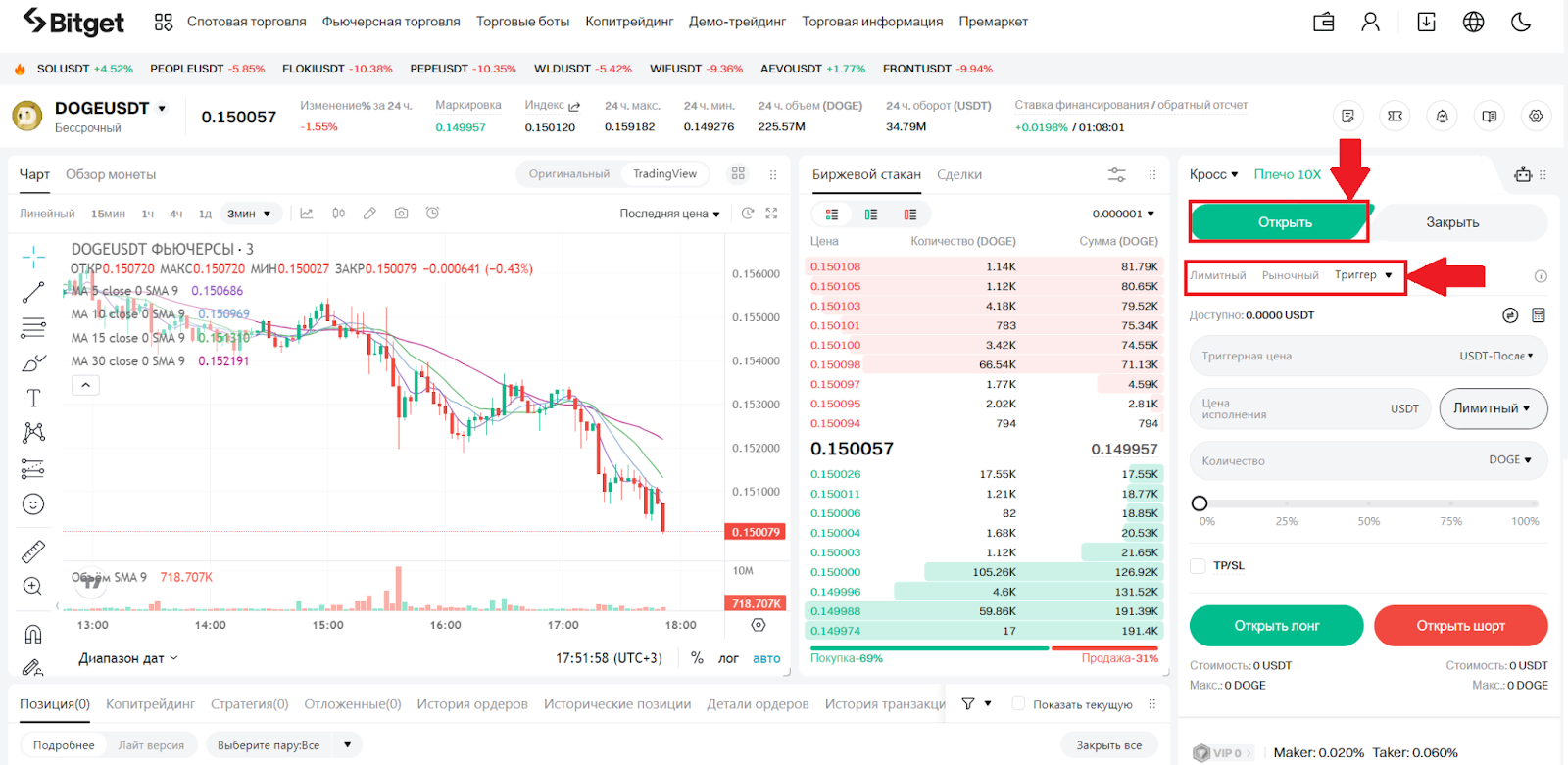Switch chart to TradingView mode
Image resolution: width=1568 pixels, height=765 pixels.
[x=664, y=174]
